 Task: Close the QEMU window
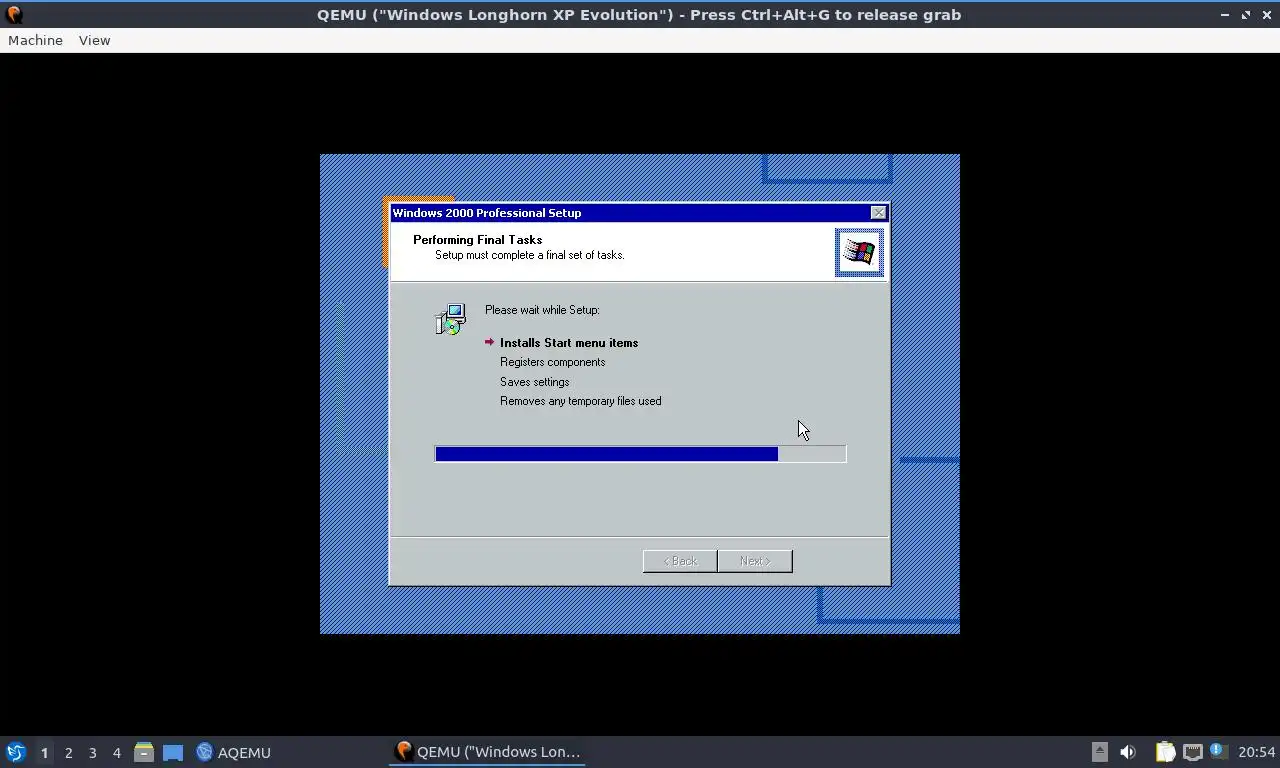[1266, 15]
